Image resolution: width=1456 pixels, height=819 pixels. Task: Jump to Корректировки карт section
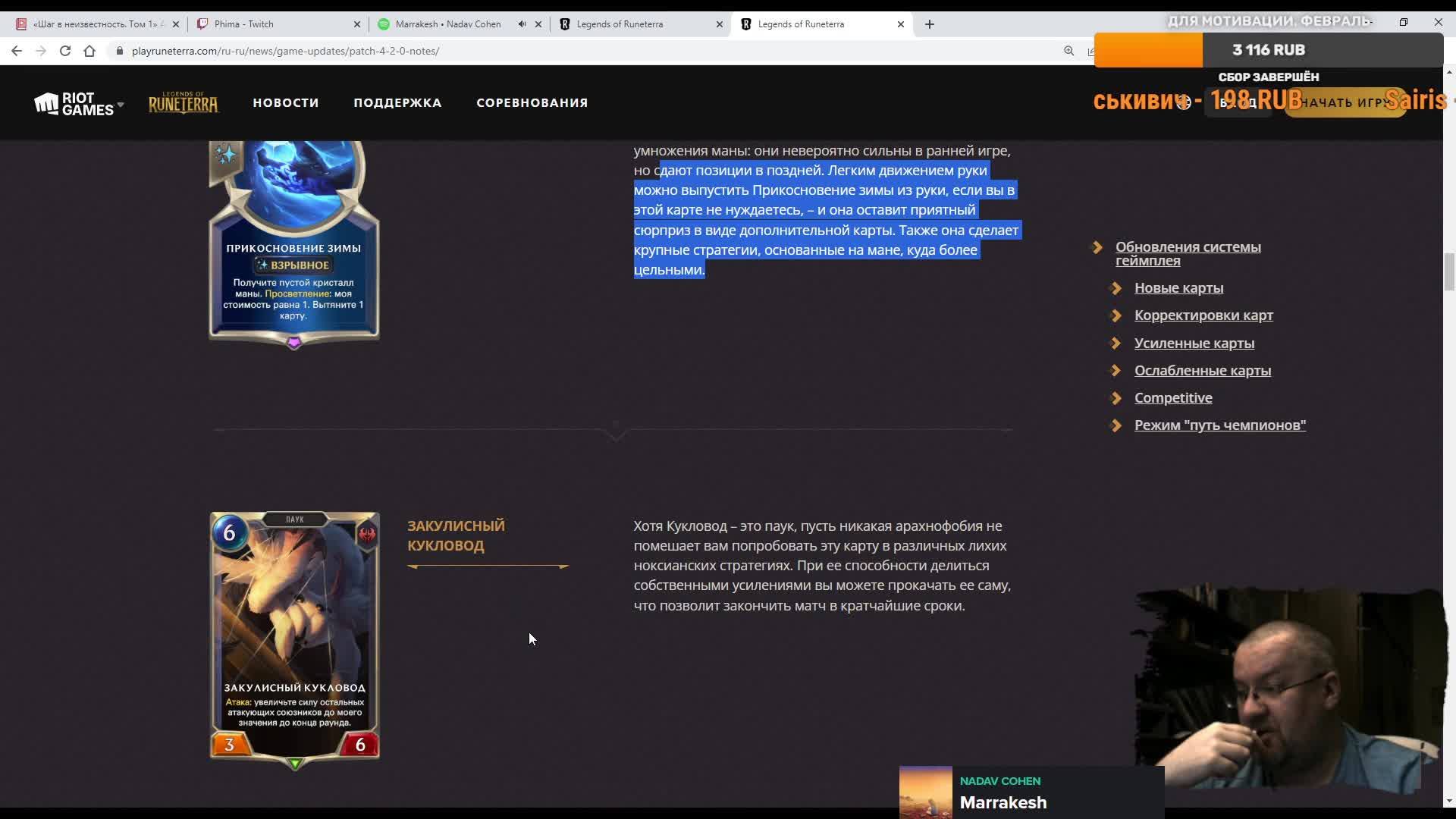coord(1203,315)
